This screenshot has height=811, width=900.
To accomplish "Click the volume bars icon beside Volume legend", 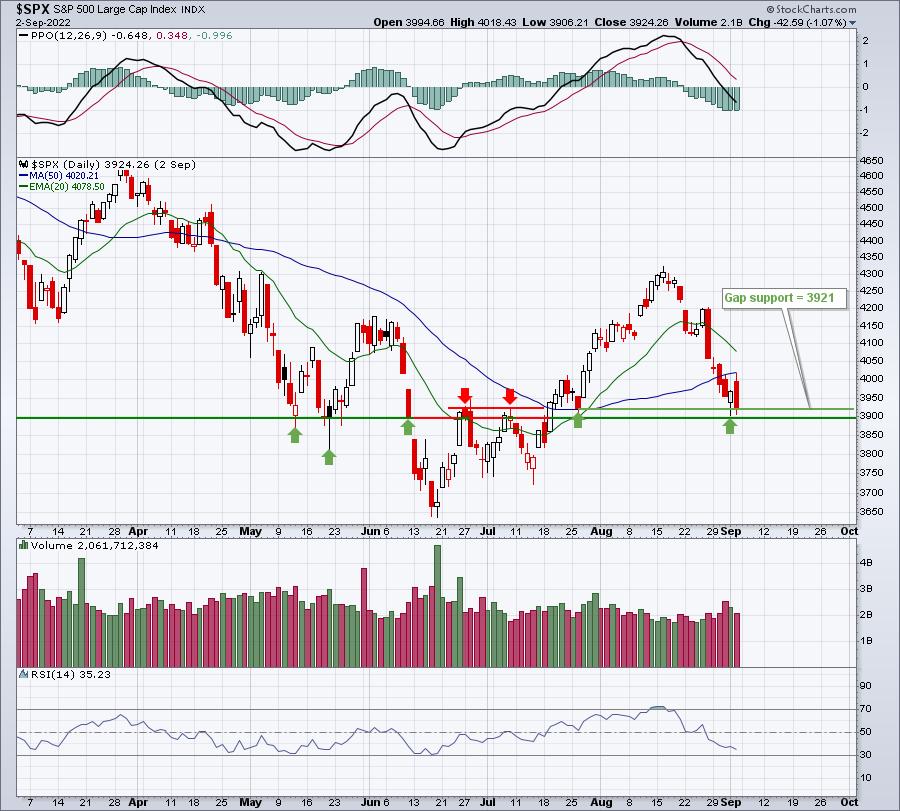I will point(24,545).
